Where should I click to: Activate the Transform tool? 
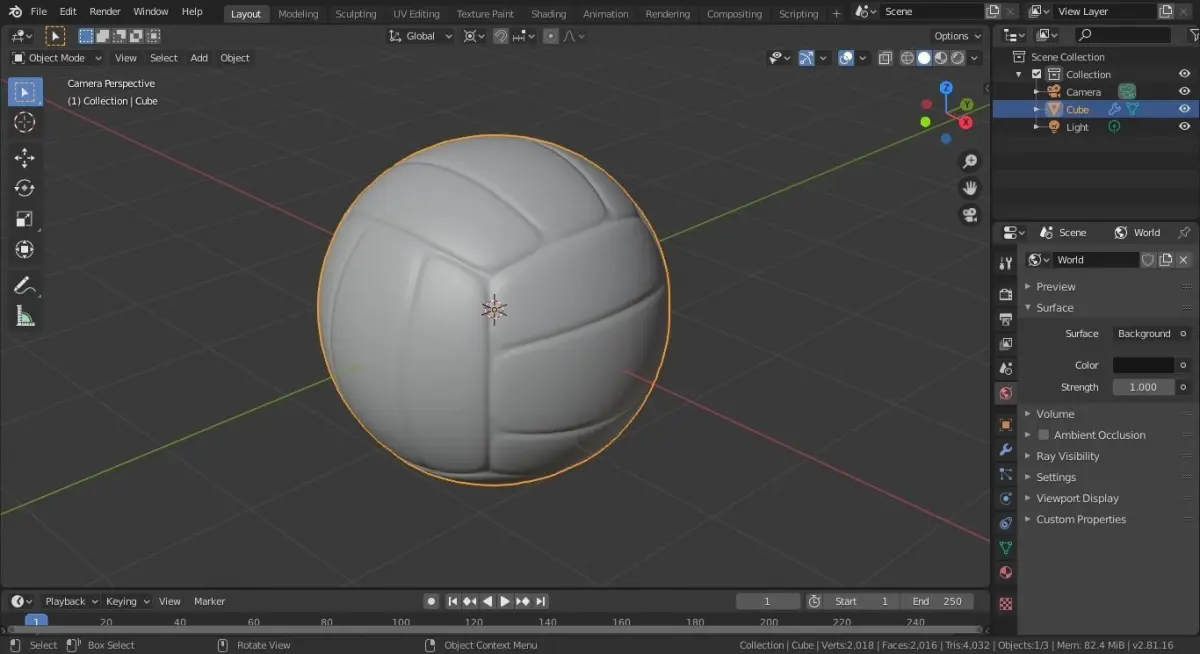pyautogui.click(x=25, y=249)
